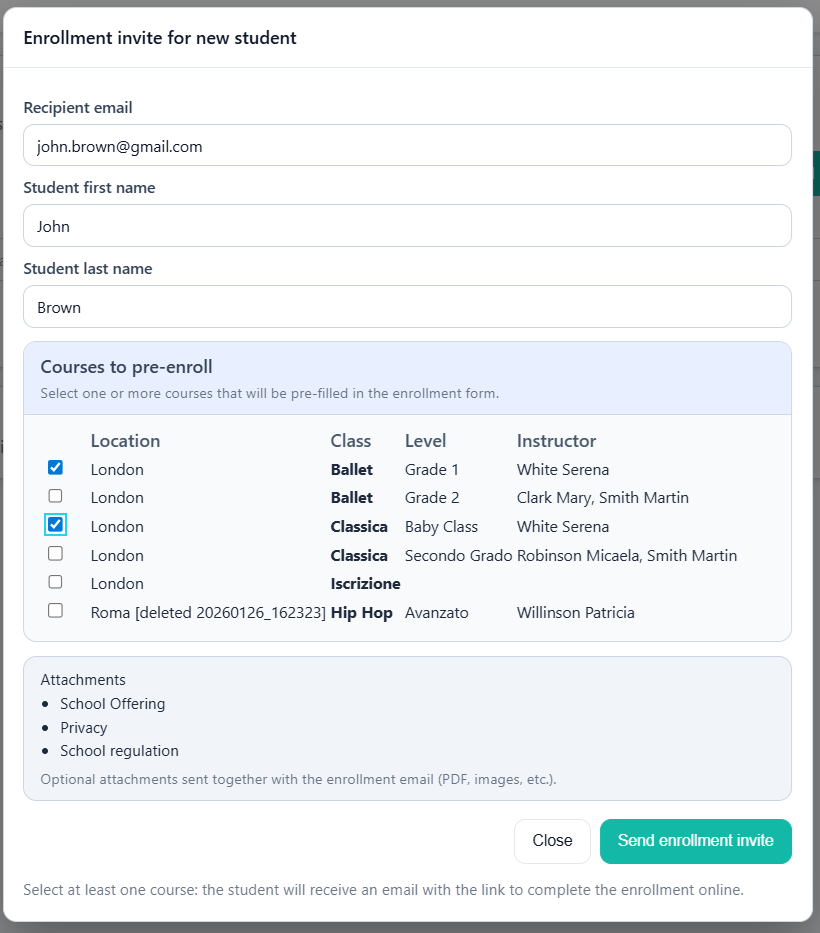Screen dimensions: 820x933
Task: Click the School Offering attachment entry
Action: pos(112,704)
